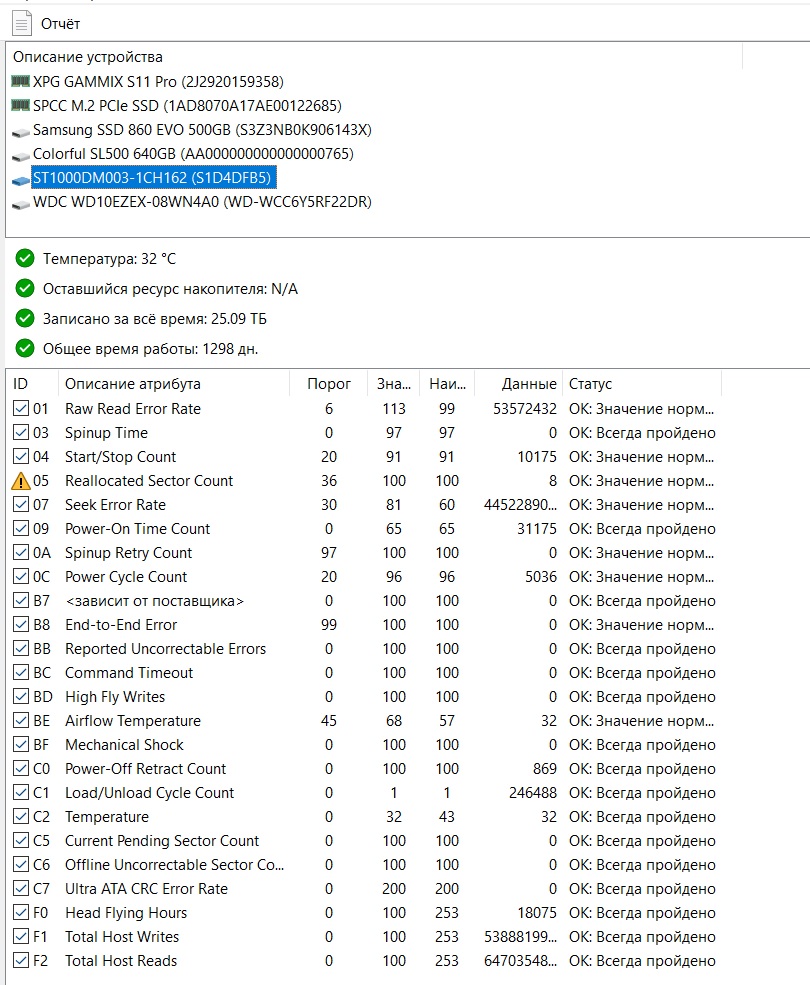Click the XPG GAMMIX S11 Pro drive icon
The height and width of the screenshot is (985, 810).
click(20, 81)
